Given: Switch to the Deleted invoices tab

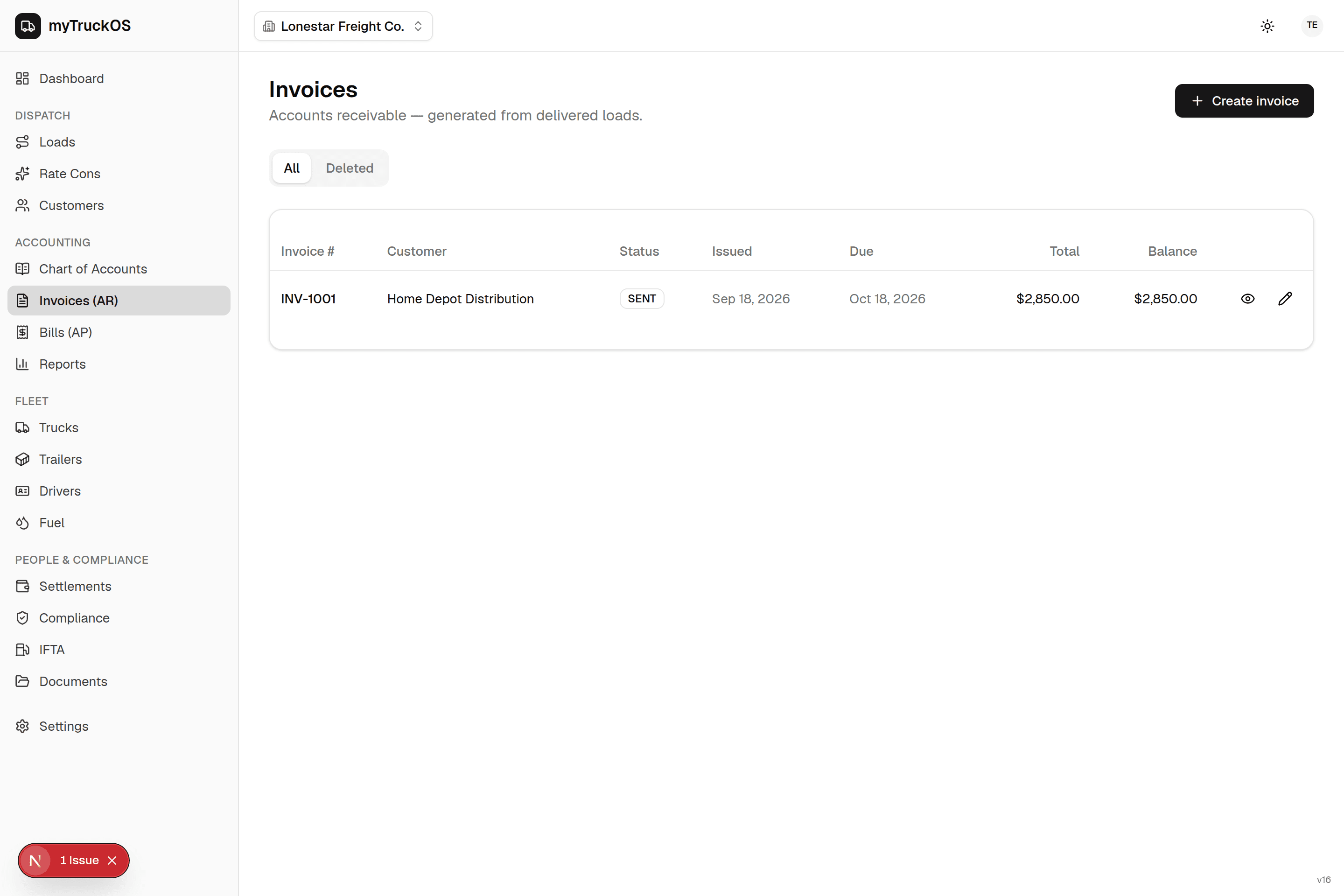Looking at the screenshot, I should pyautogui.click(x=349, y=168).
